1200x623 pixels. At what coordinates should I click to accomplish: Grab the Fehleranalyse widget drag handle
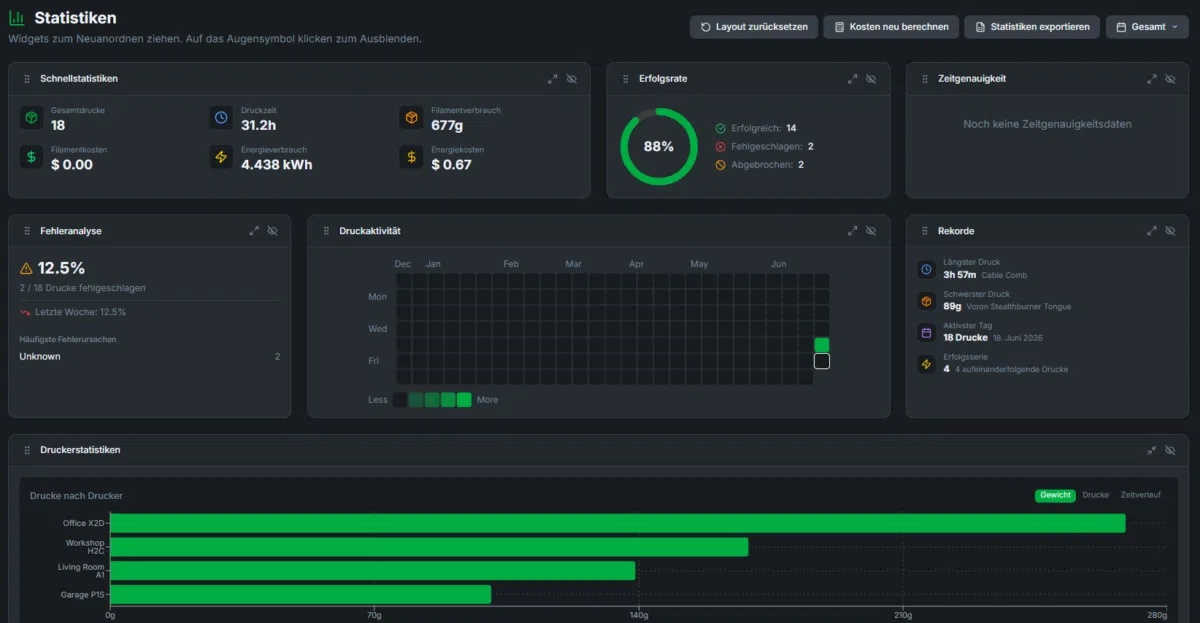27,231
